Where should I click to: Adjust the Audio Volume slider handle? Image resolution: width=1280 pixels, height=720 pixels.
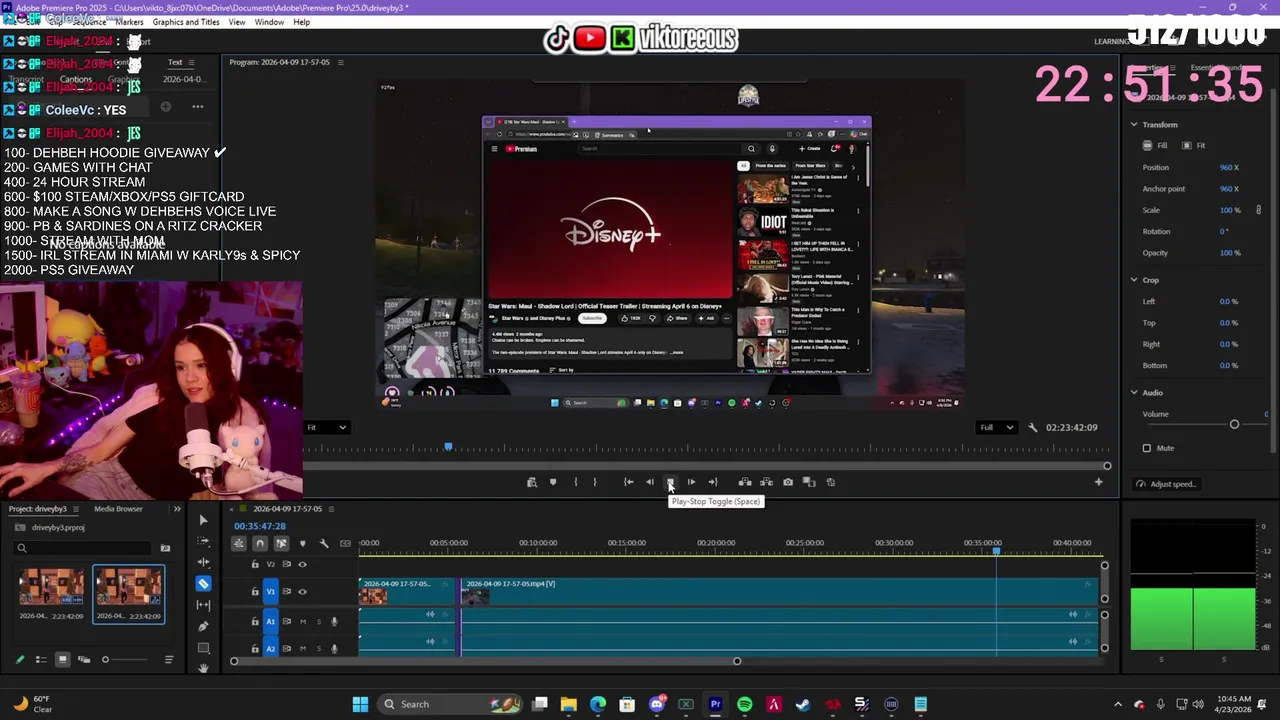tap(1234, 425)
